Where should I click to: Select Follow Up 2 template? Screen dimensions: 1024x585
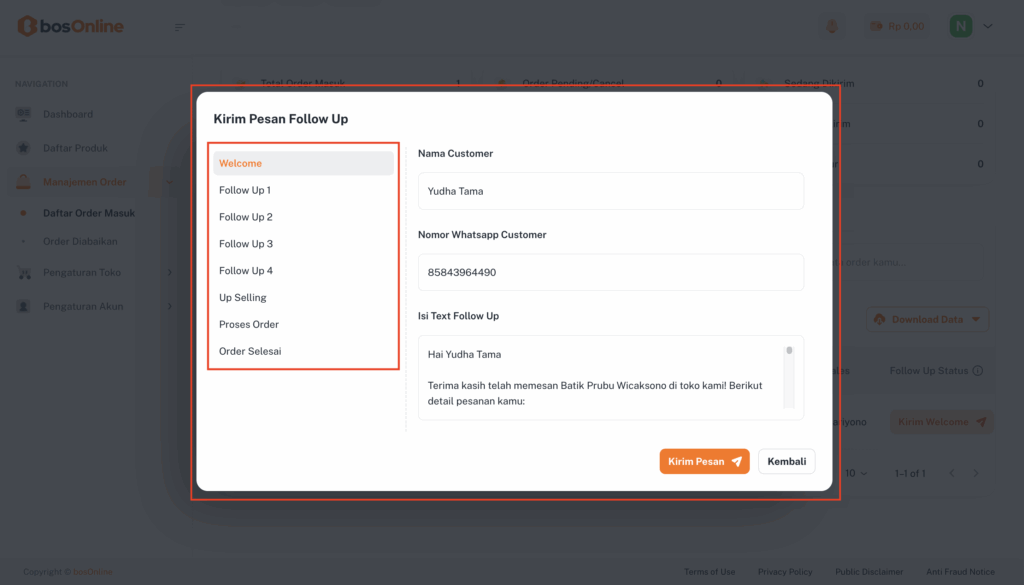(x=246, y=217)
